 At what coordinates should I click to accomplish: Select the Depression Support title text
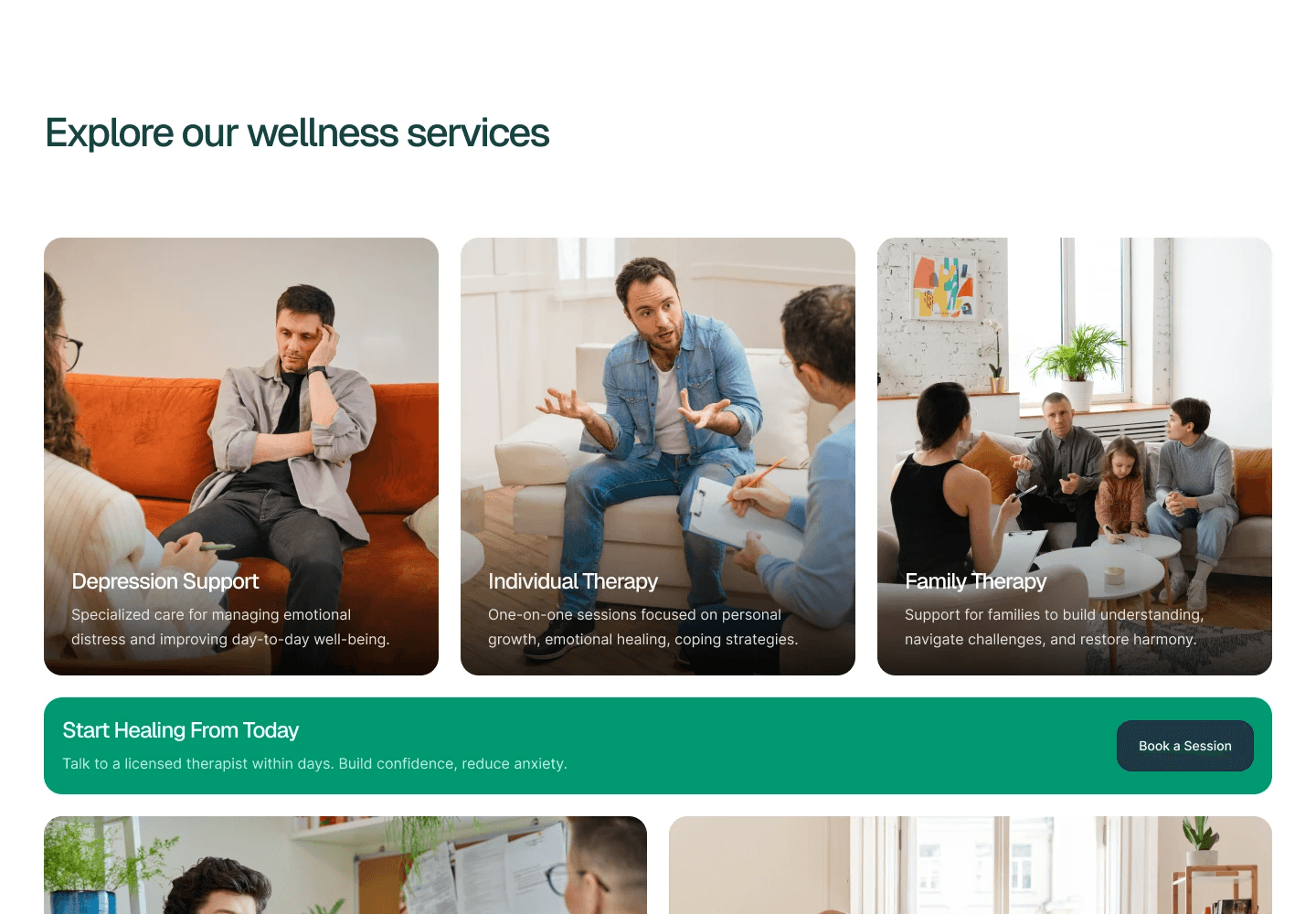[165, 581]
